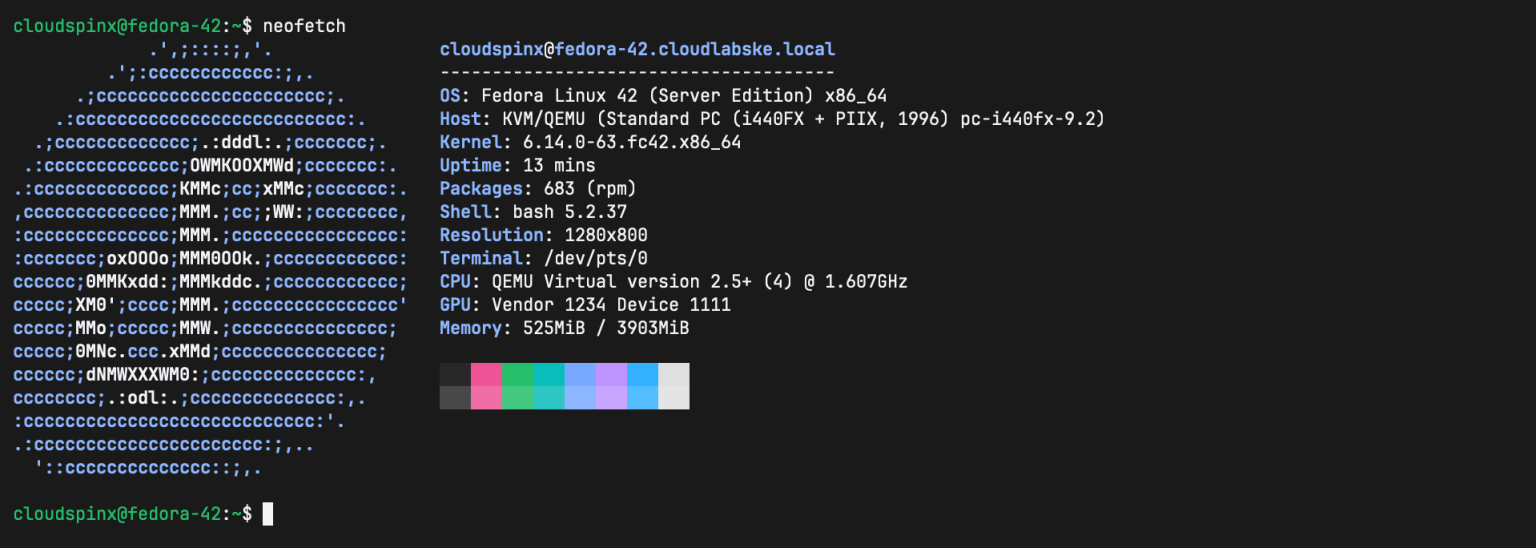Click the teal color block in the palette
Screen dimensions: 1536x548
click(x=549, y=386)
